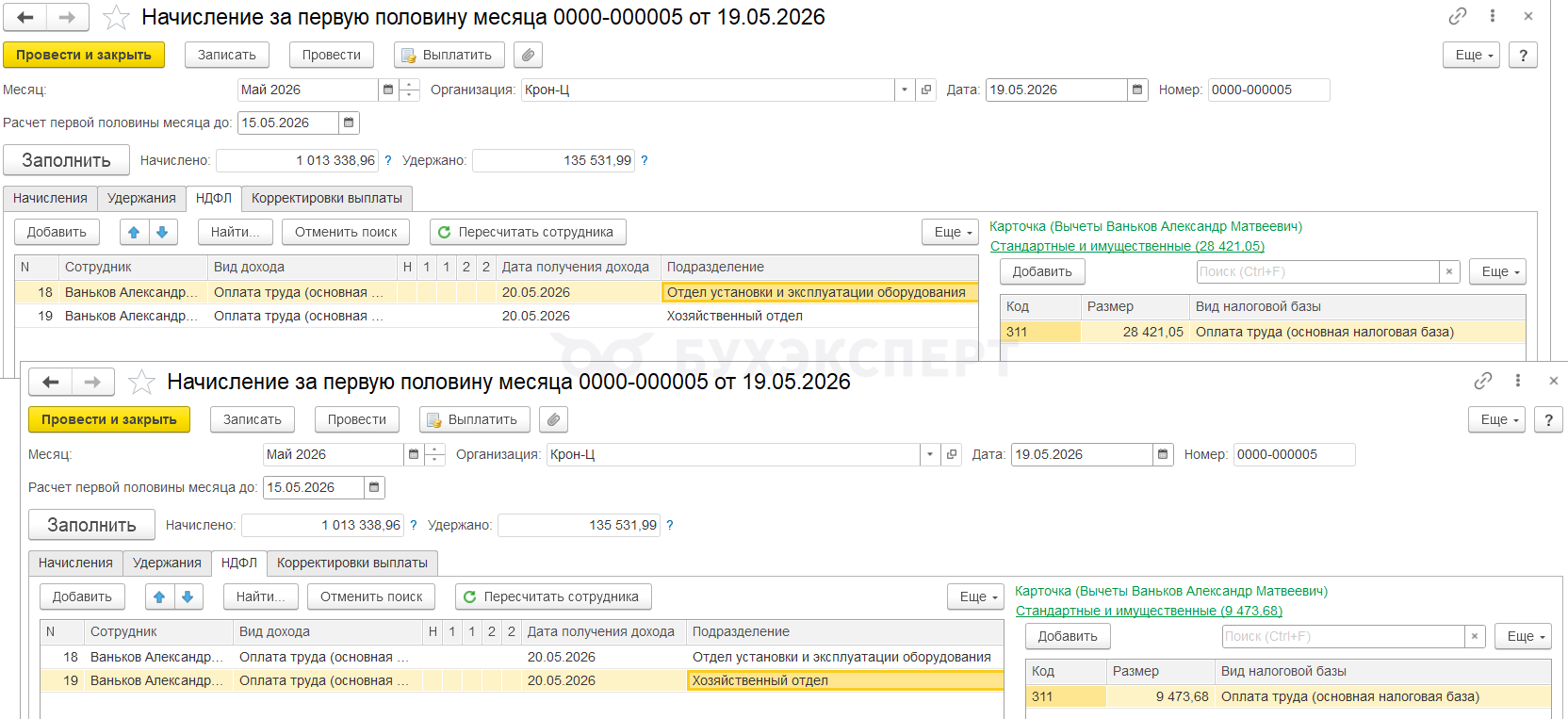
Task: Click the forward arrow in the background window
Action: (67, 17)
